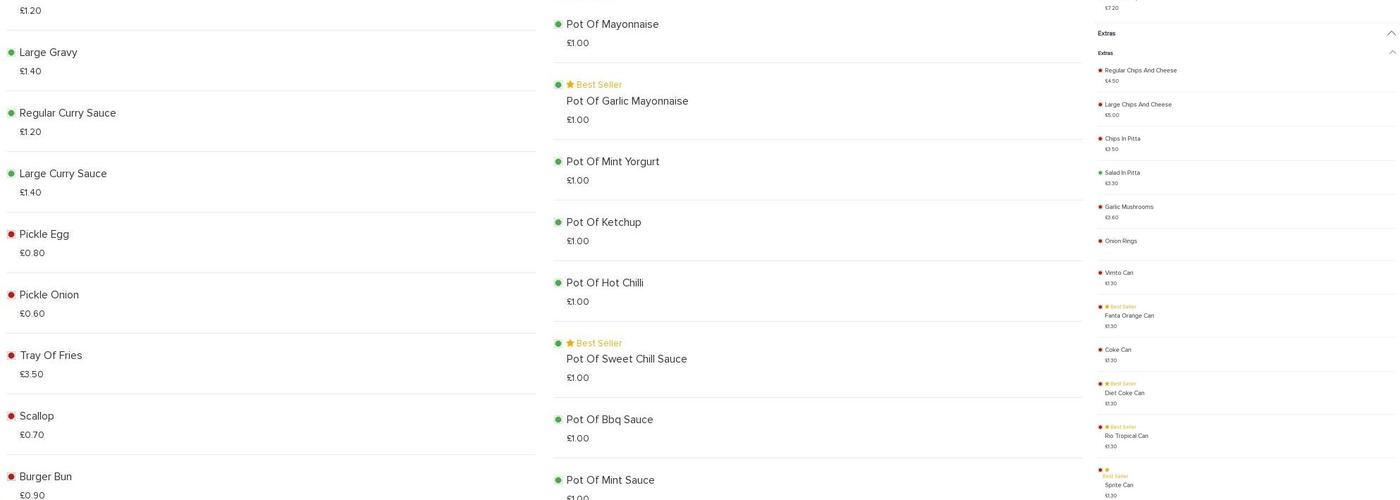Click the Best Seller star above Fanta Orange Can

pyautogui.click(x=1107, y=307)
